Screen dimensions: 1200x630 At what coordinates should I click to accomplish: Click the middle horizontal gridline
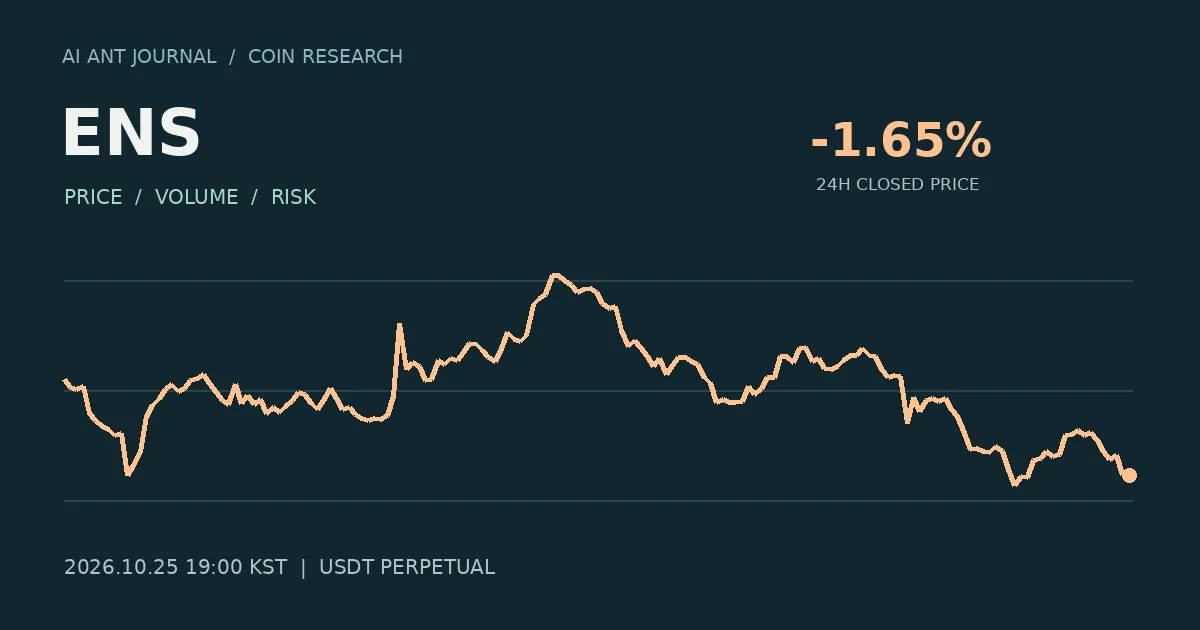coord(598,391)
